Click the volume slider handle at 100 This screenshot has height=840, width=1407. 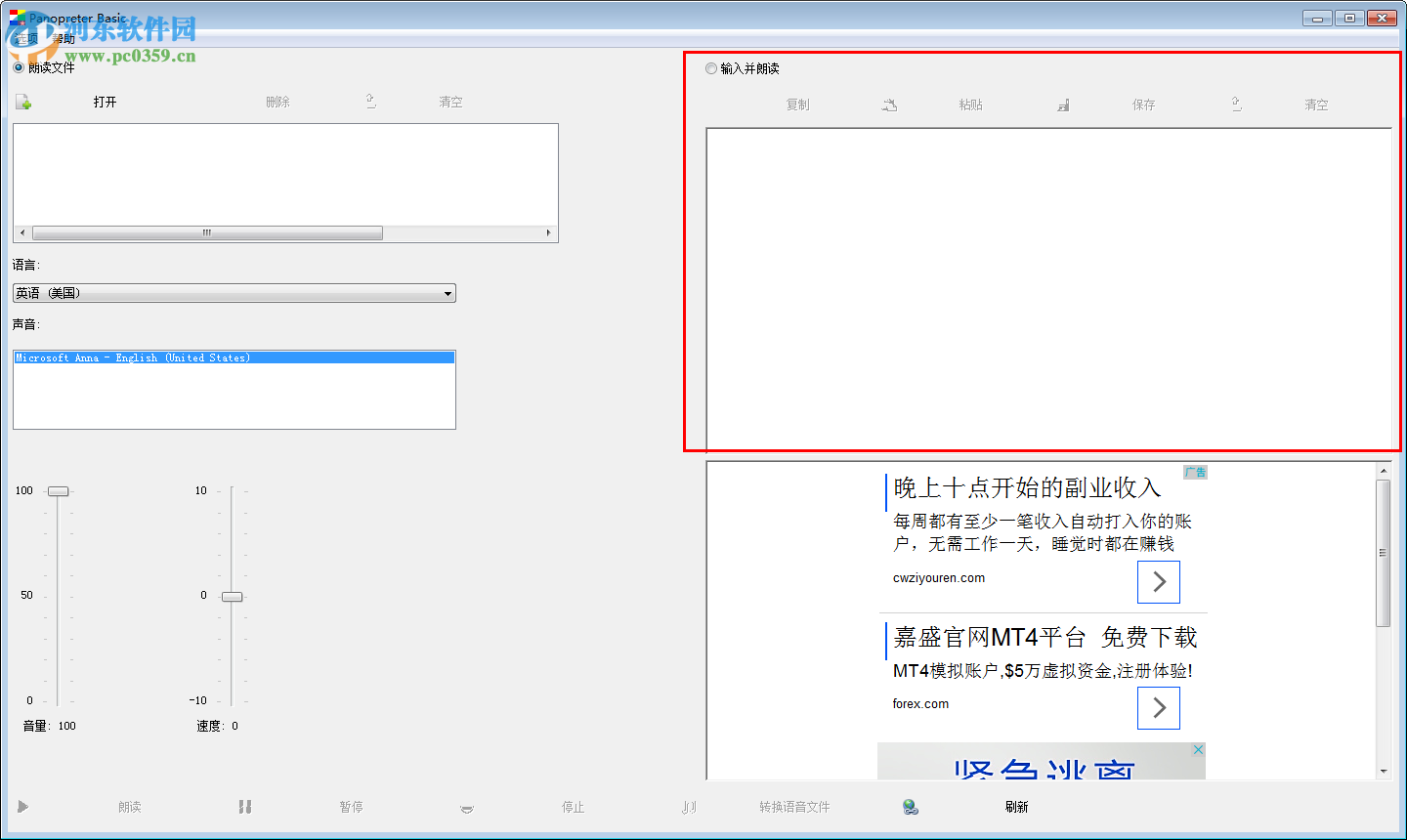coord(58,491)
